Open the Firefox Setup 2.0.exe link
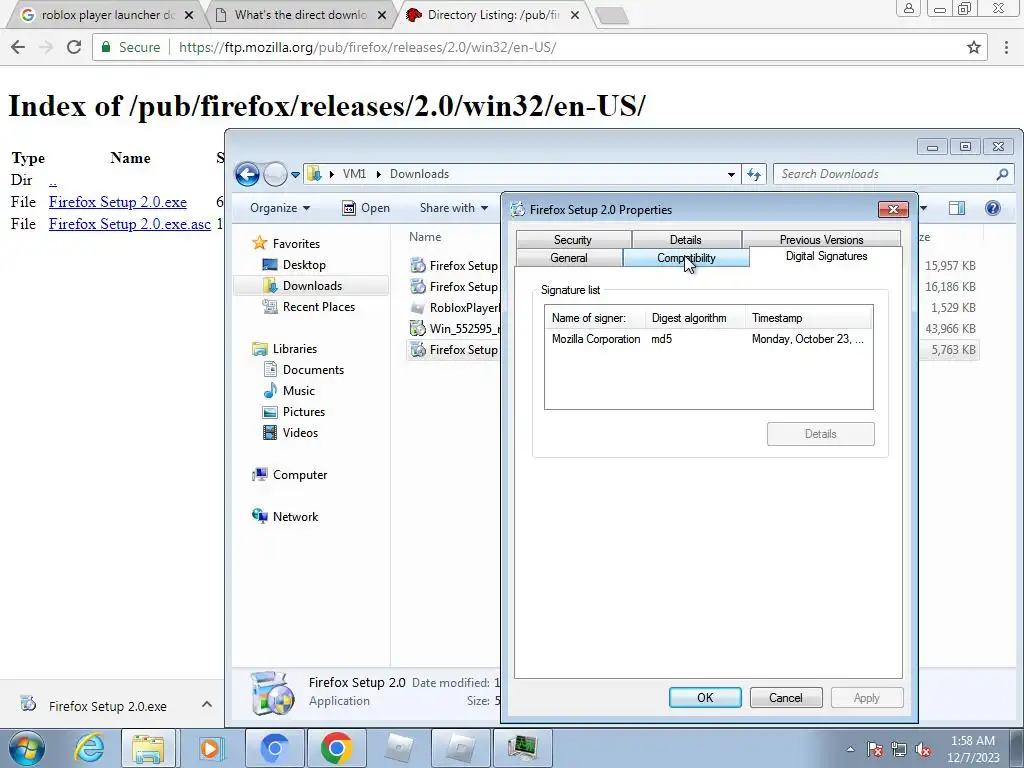The height and width of the screenshot is (768, 1024). pyautogui.click(x=118, y=202)
